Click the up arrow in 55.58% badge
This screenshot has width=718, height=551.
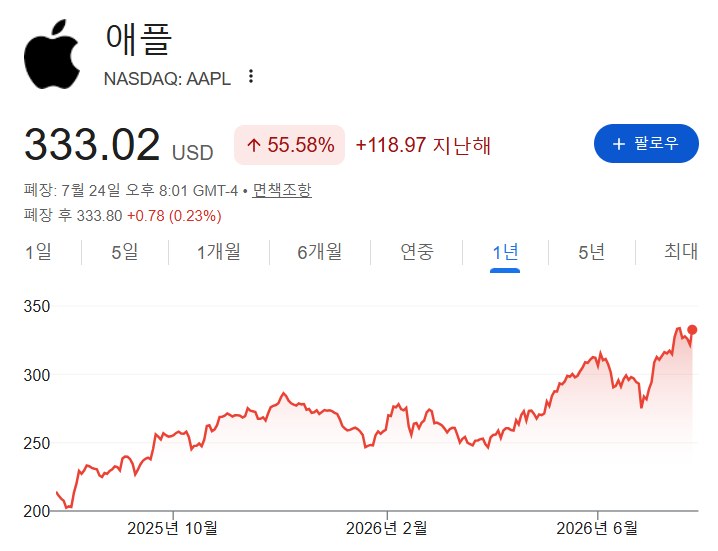click(254, 145)
